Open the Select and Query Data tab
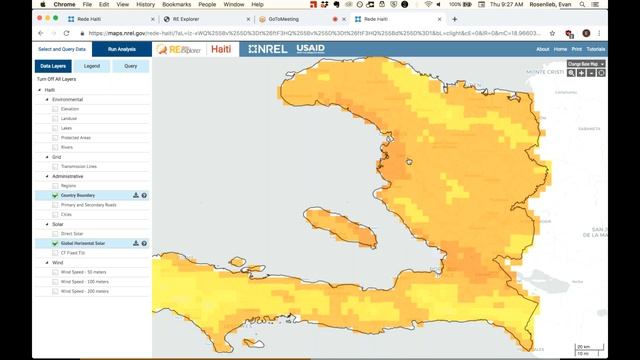 [x=62, y=49]
